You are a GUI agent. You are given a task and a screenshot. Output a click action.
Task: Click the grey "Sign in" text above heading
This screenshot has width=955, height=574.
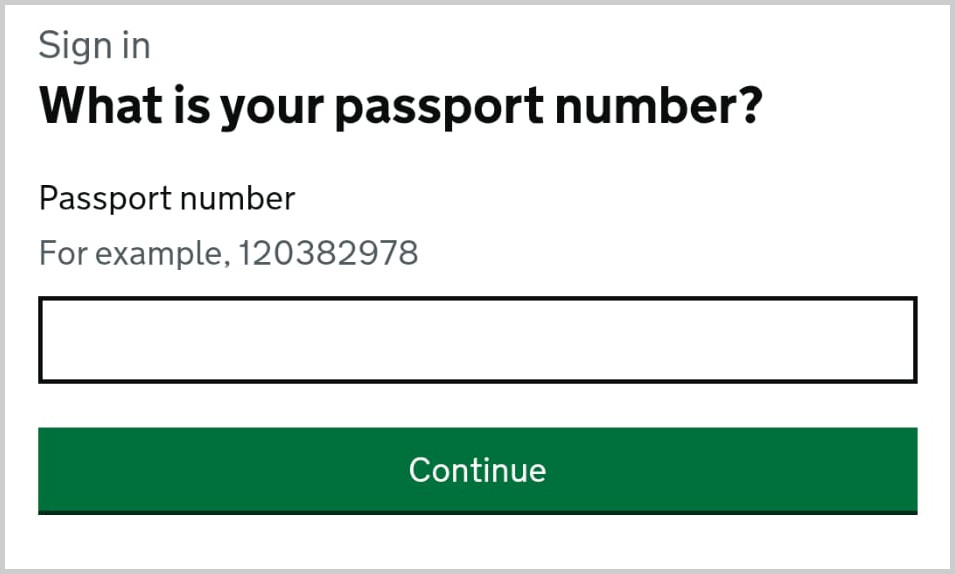click(x=94, y=45)
